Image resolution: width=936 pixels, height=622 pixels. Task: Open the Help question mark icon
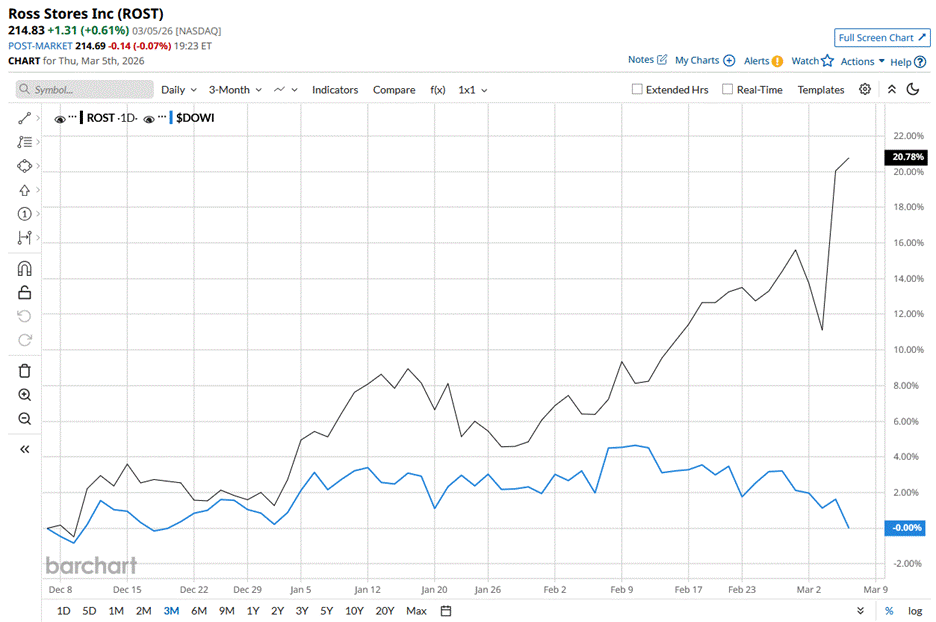click(920, 61)
